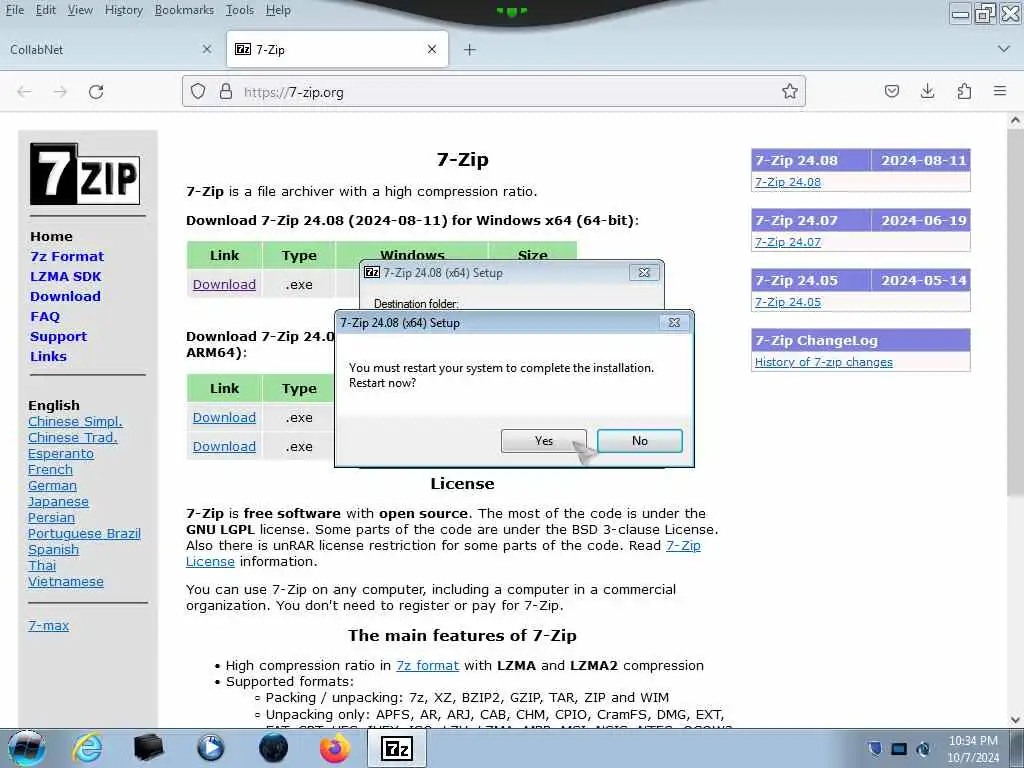This screenshot has height=768, width=1024.
Task: Switch language to Esperanto
Action: (61, 454)
